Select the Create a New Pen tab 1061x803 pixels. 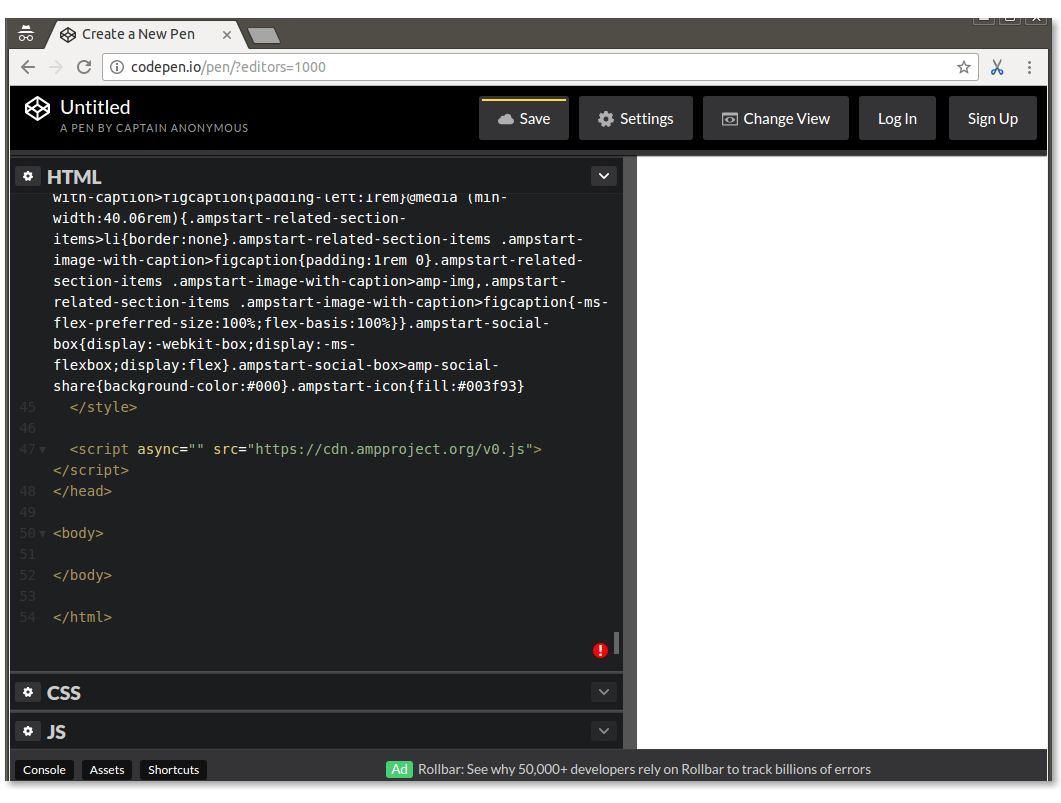pos(138,34)
